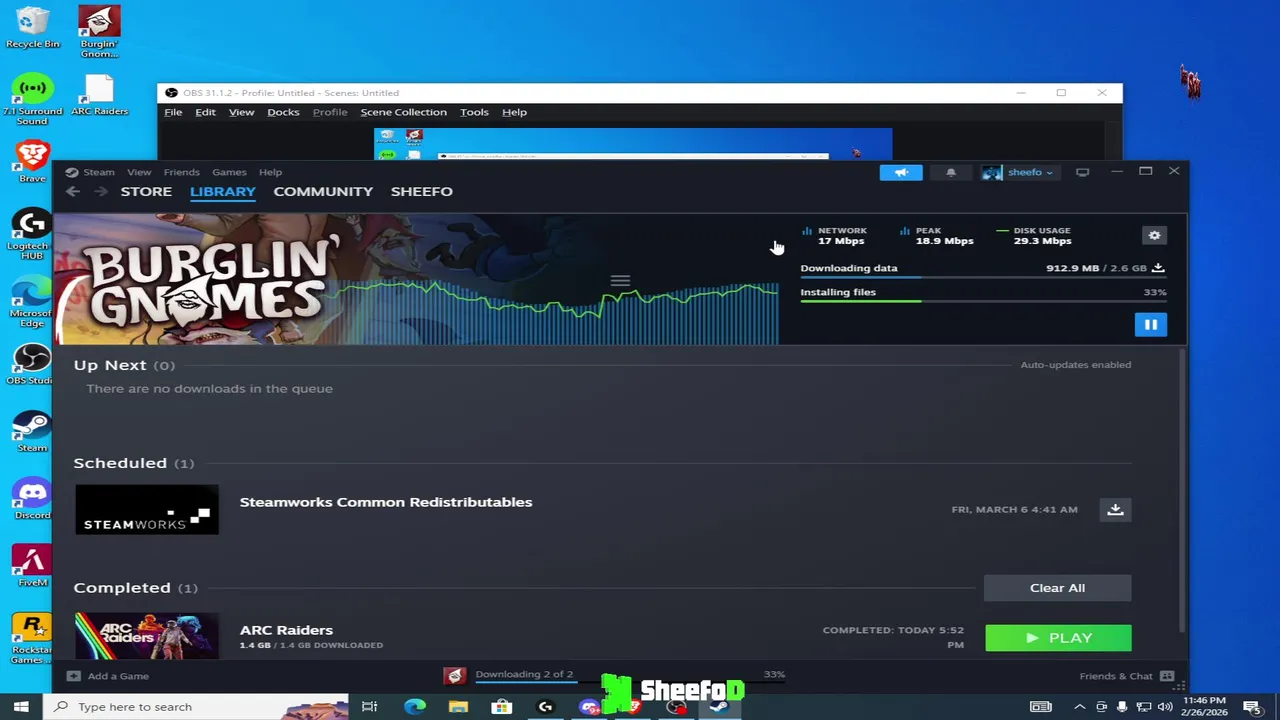
Task: Click the FiveM desktop icon
Action: pyautogui.click(x=32, y=566)
